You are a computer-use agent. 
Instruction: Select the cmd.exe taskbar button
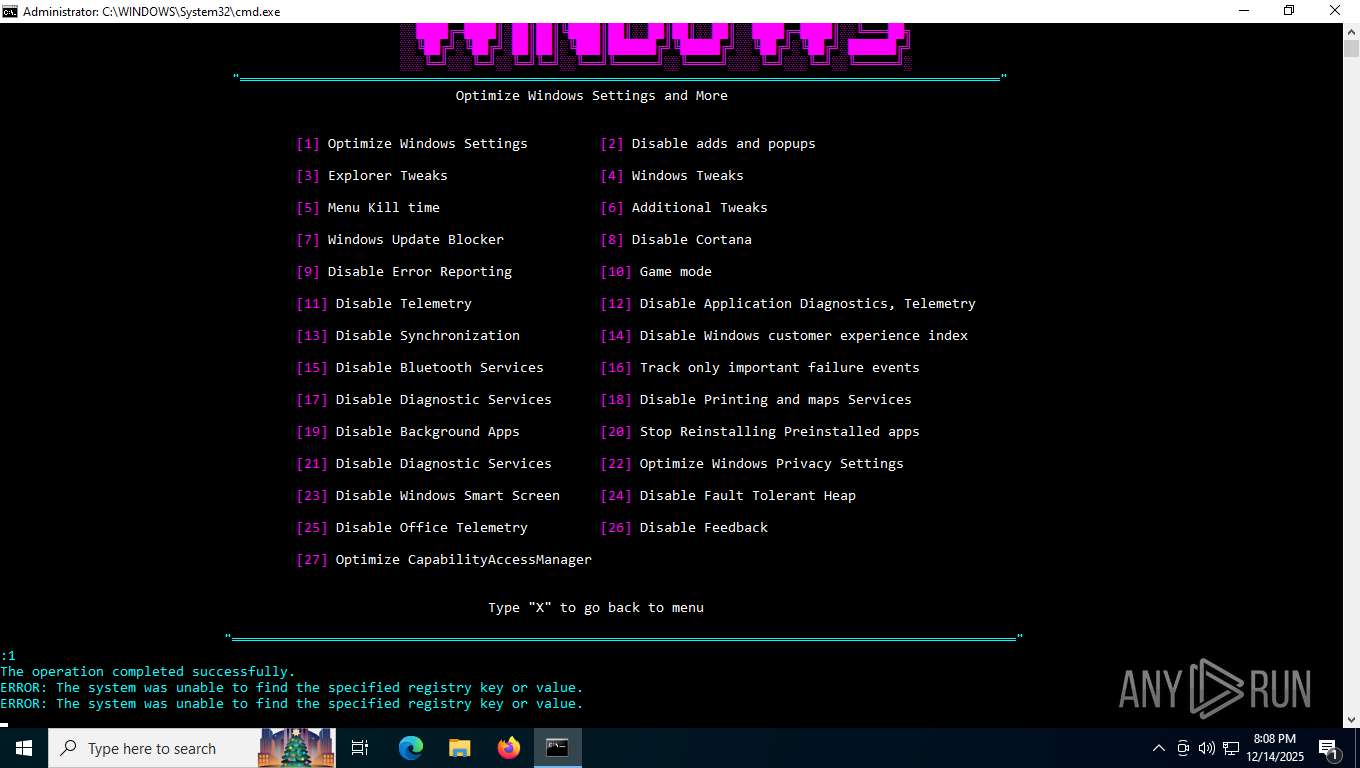click(x=558, y=748)
